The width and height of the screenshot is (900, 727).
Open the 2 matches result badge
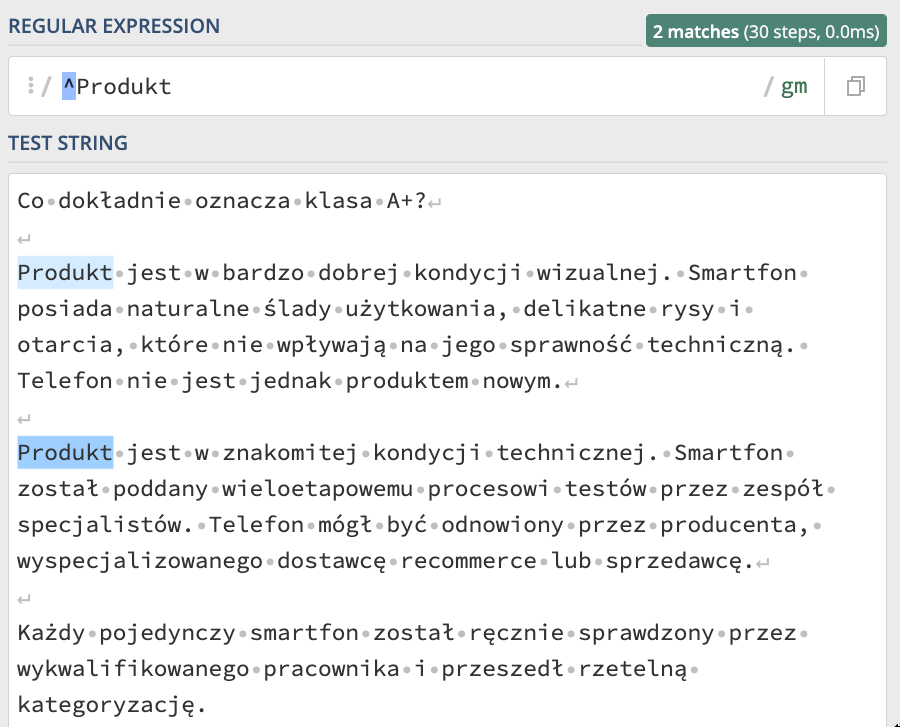click(x=766, y=31)
